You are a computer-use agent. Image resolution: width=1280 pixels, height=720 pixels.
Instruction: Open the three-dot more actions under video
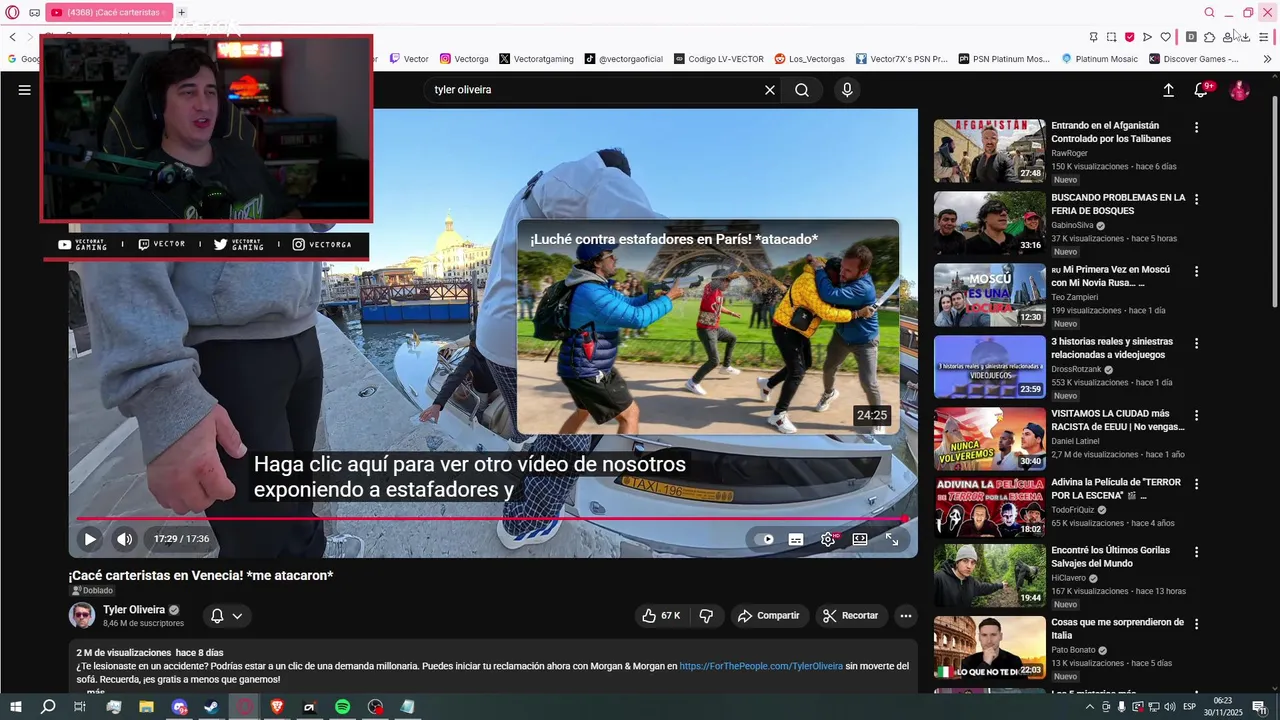tap(906, 616)
